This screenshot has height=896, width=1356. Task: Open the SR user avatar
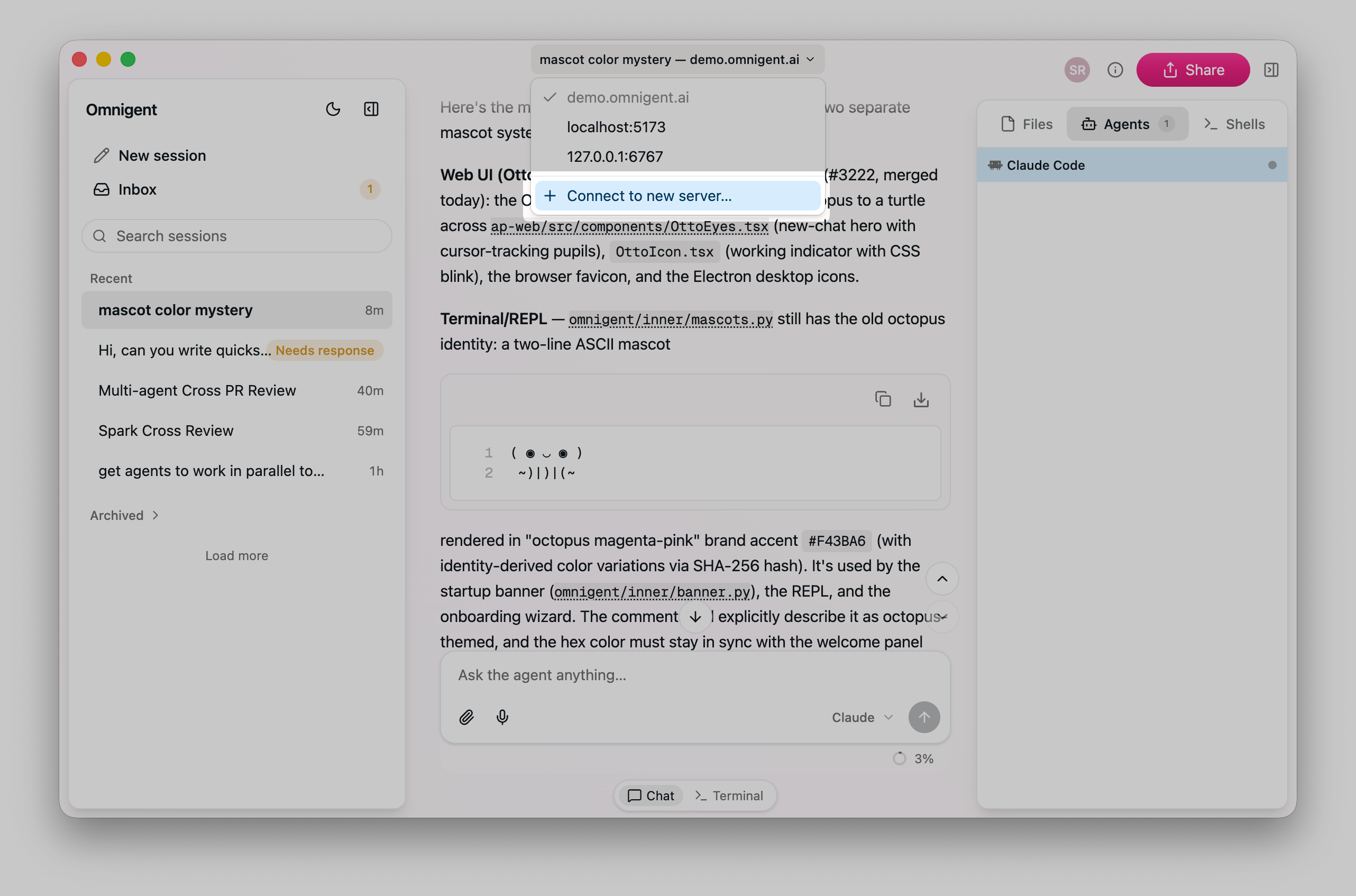click(1077, 70)
